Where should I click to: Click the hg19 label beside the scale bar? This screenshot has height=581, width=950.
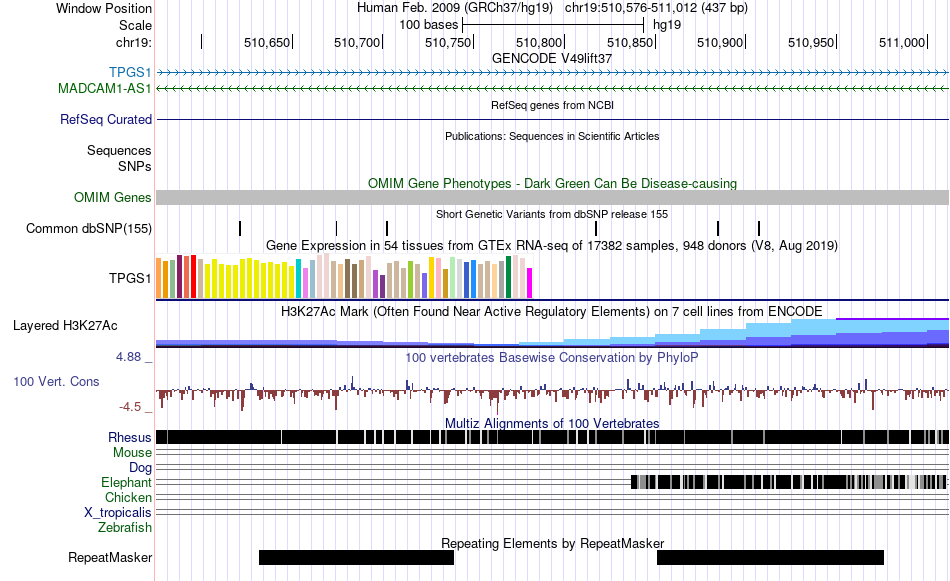[667, 25]
